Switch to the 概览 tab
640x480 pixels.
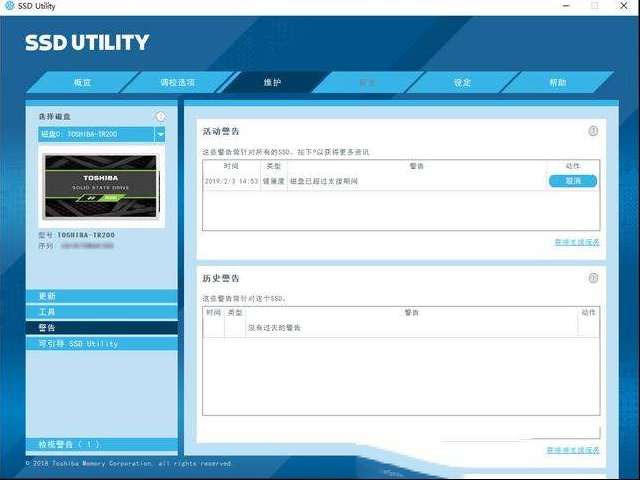82,82
